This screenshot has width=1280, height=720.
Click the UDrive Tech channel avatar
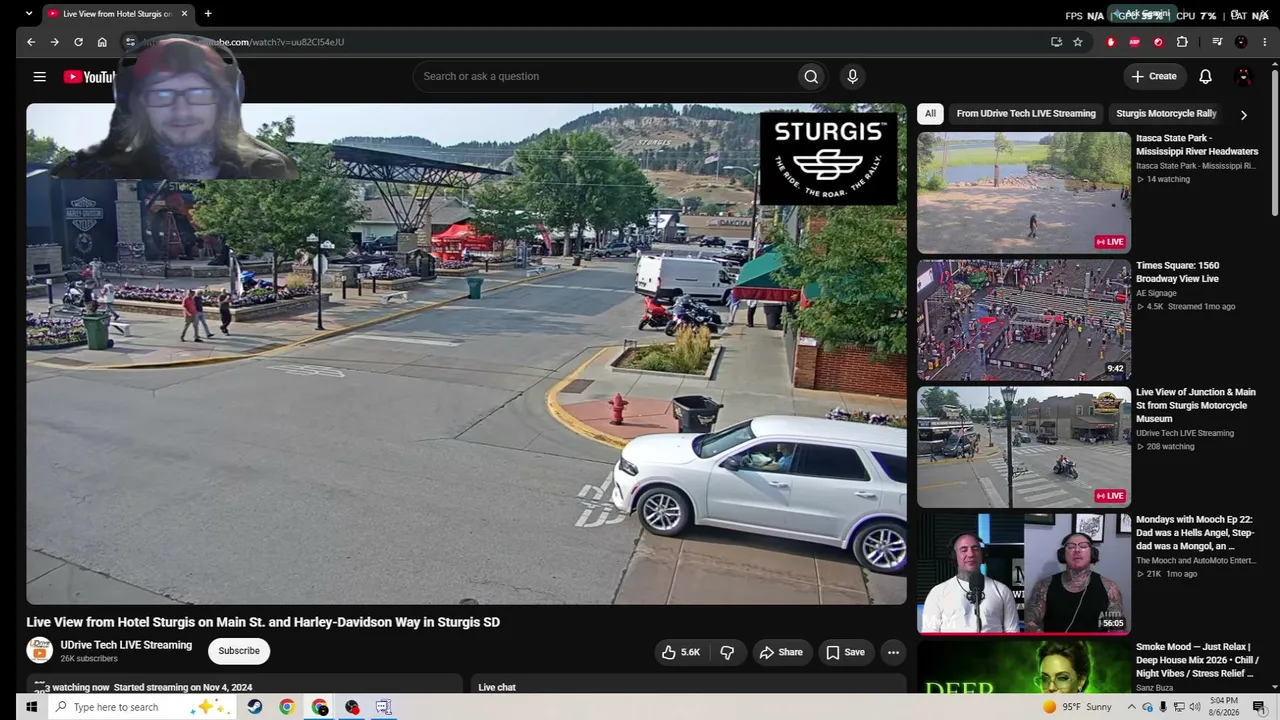39,650
